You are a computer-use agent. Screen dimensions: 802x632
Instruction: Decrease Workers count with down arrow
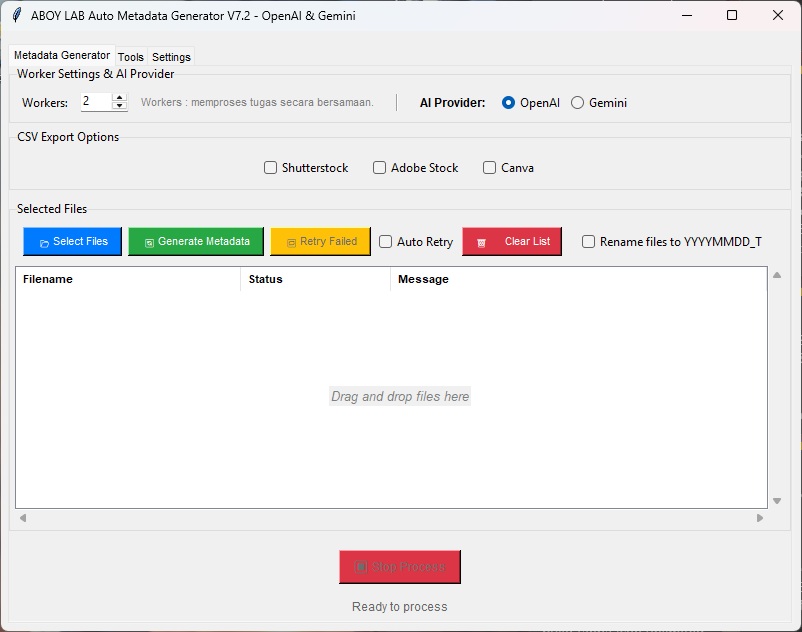[120, 106]
